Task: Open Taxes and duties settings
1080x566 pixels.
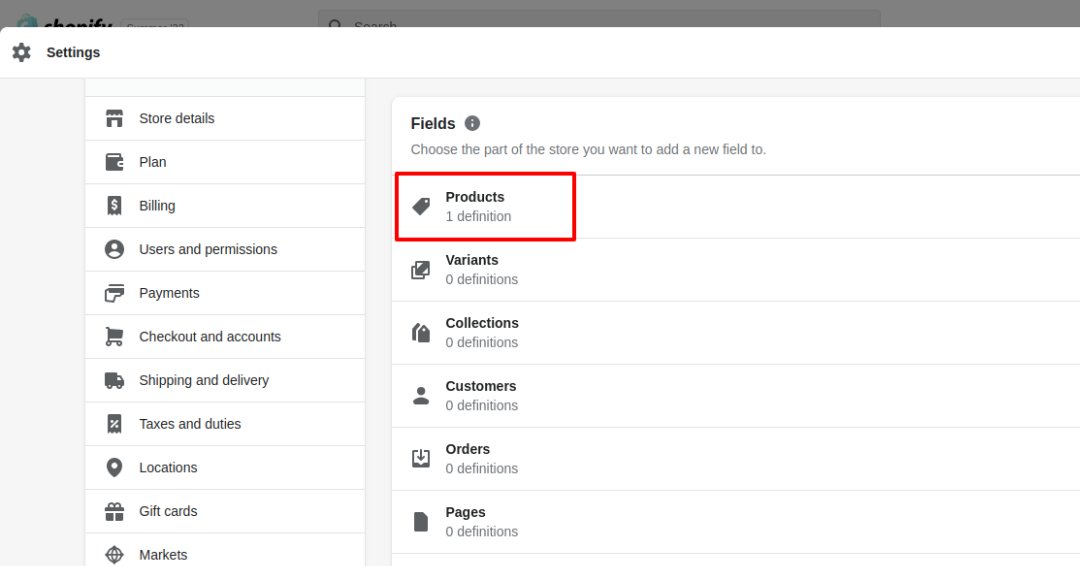Action: [x=225, y=424]
